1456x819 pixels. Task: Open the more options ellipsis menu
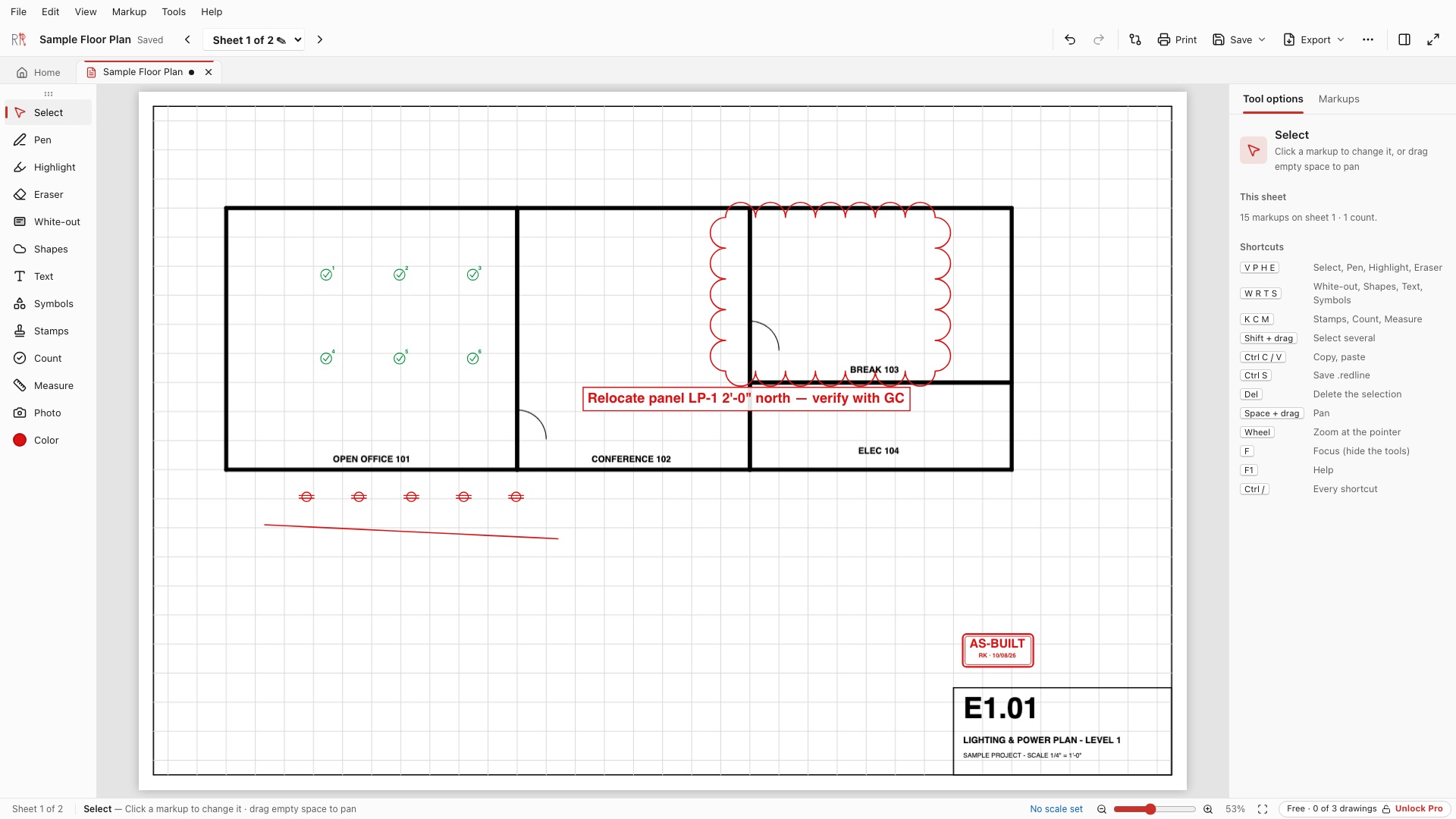point(1368,39)
